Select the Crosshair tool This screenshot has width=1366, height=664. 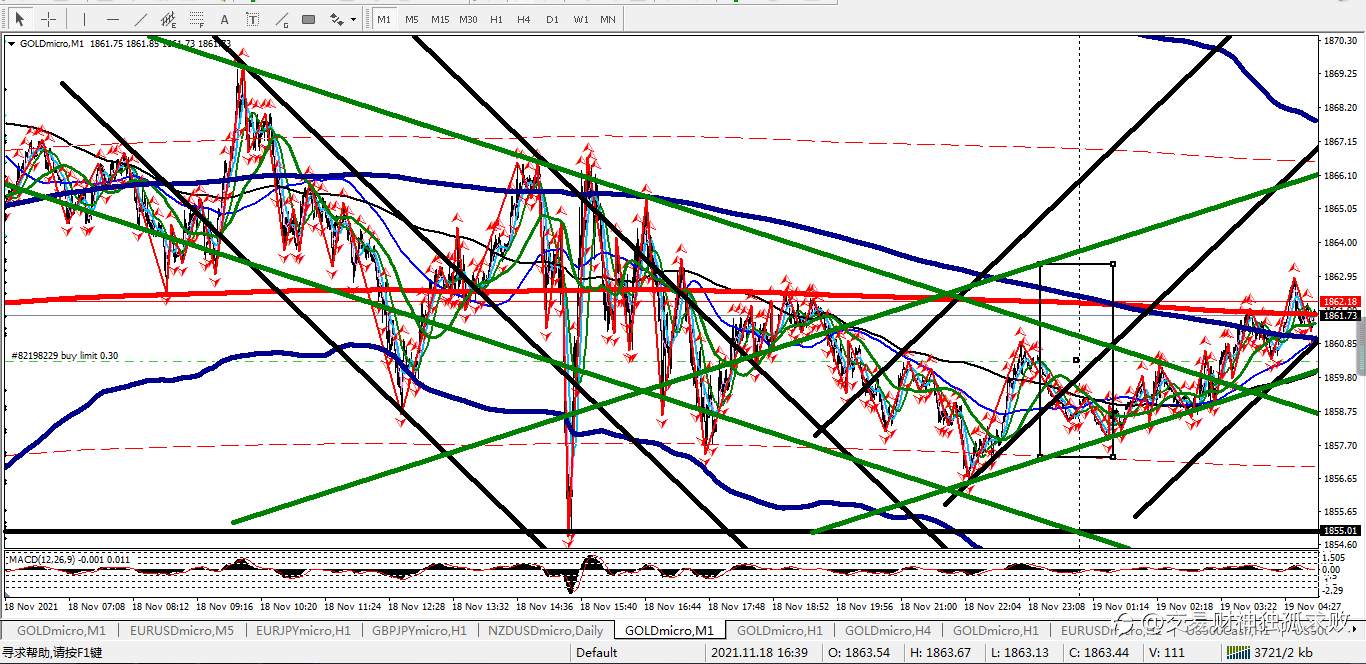pos(48,19)
